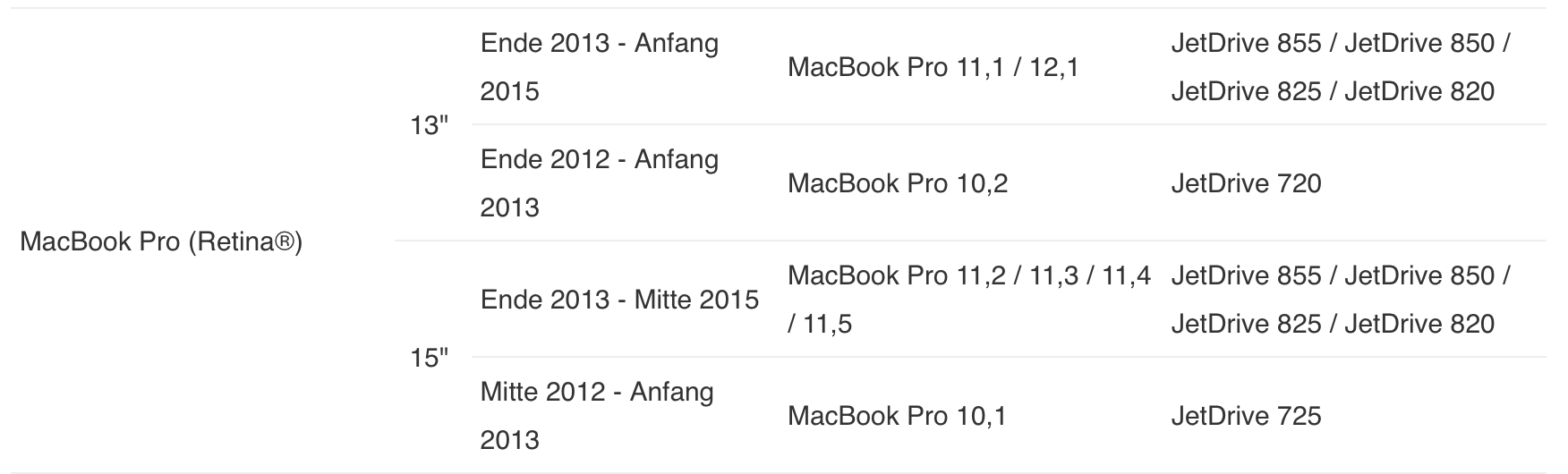Click JetDrive 855 in the 15" row
The image size is (1568, 474).
pos(1246,275)
